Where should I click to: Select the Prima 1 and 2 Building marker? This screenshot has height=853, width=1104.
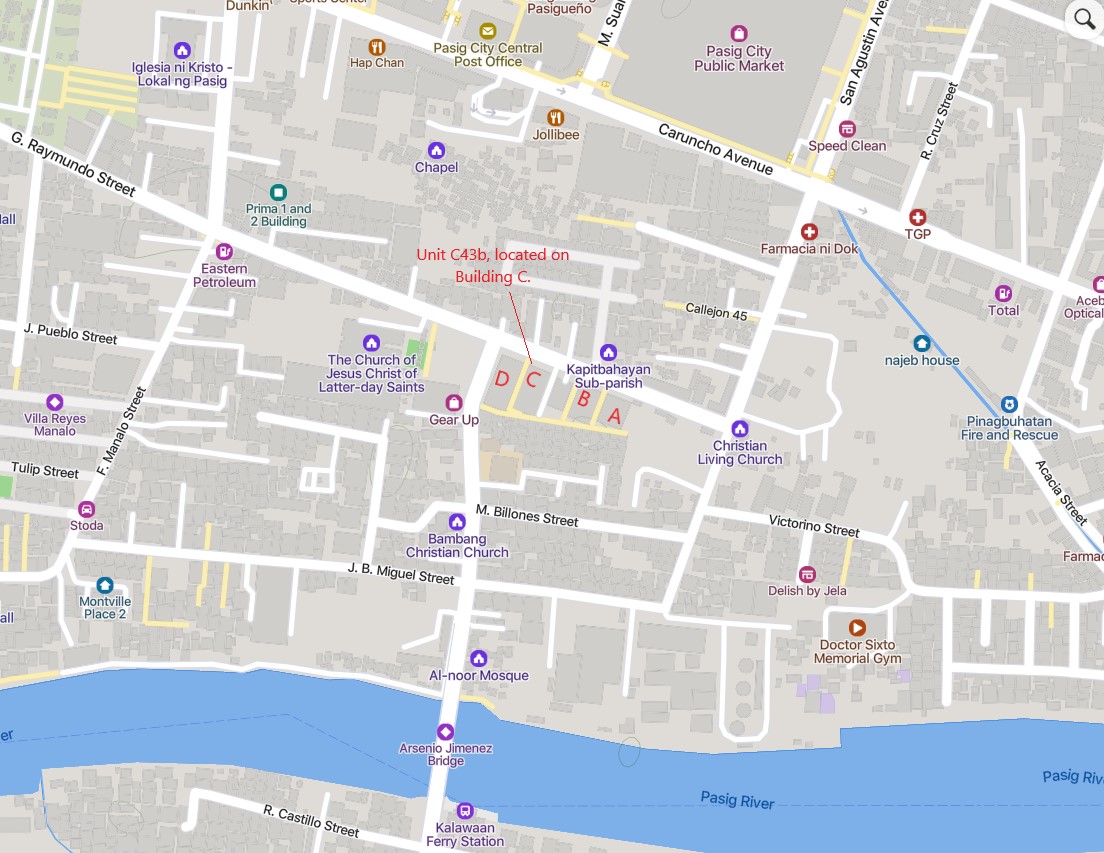pos(278,192)
